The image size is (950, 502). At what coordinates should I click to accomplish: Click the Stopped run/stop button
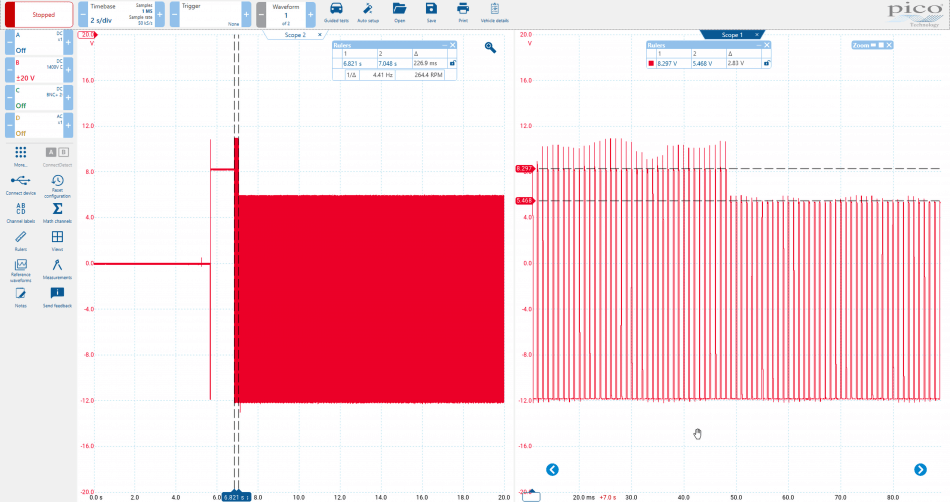[39, 15]
